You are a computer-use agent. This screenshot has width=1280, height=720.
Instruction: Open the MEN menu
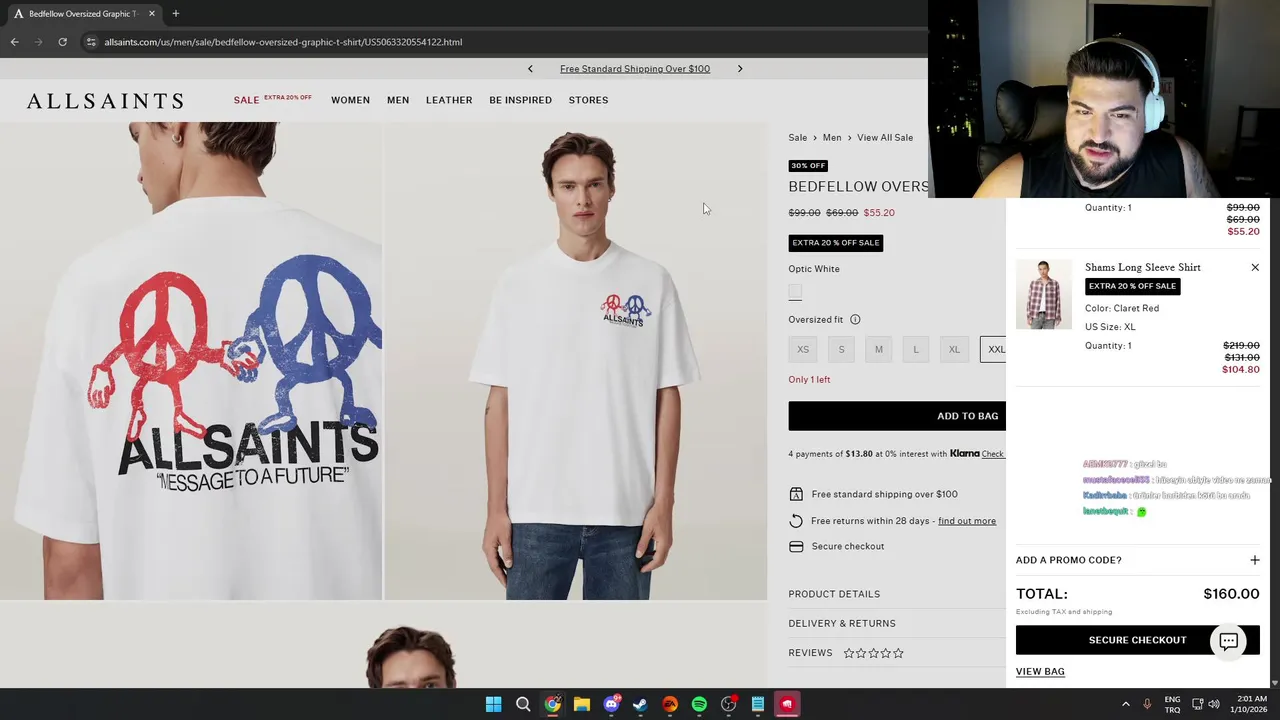(x=398, y=100)
